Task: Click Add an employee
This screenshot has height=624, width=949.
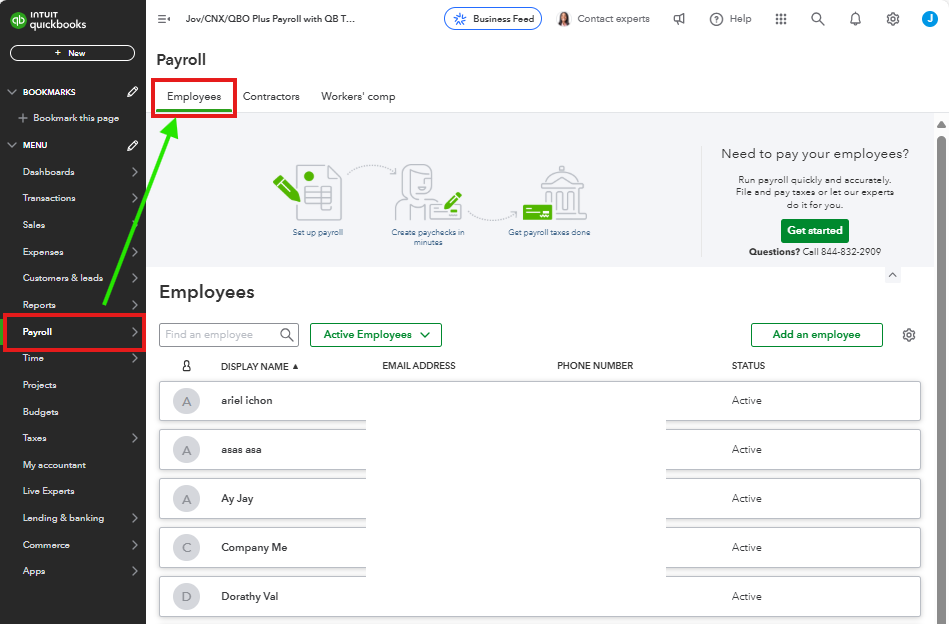Action: [x=816, y=335]
